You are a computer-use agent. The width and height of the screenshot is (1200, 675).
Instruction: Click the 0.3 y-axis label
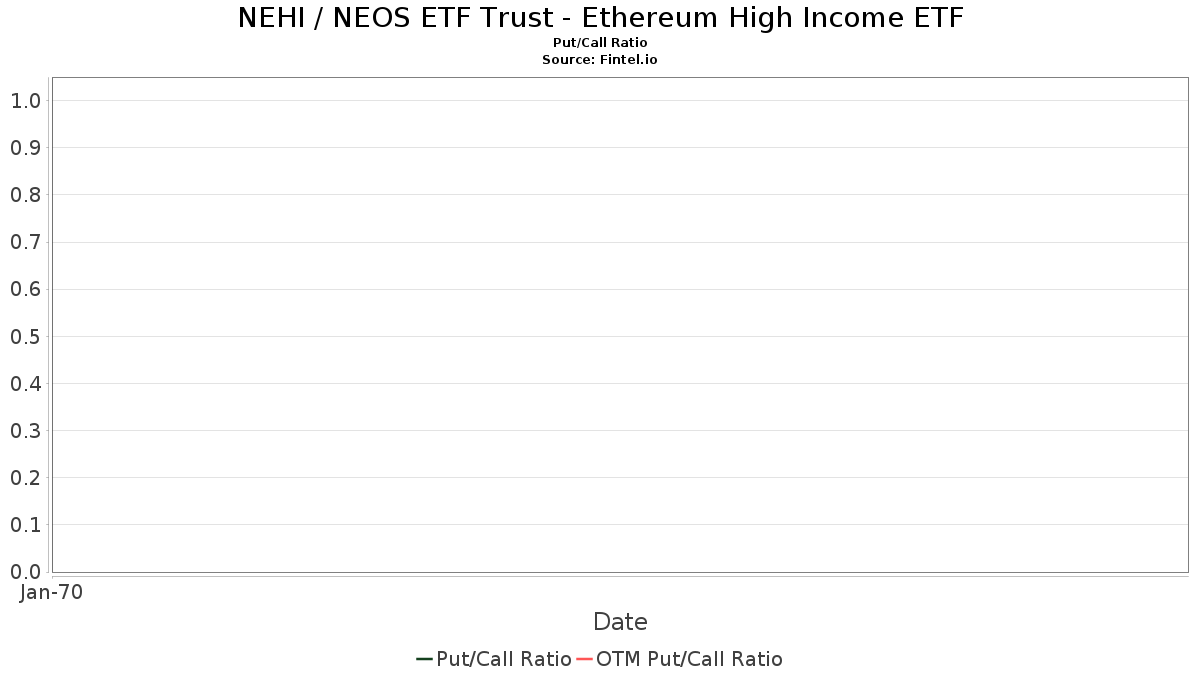pos(25,431)
